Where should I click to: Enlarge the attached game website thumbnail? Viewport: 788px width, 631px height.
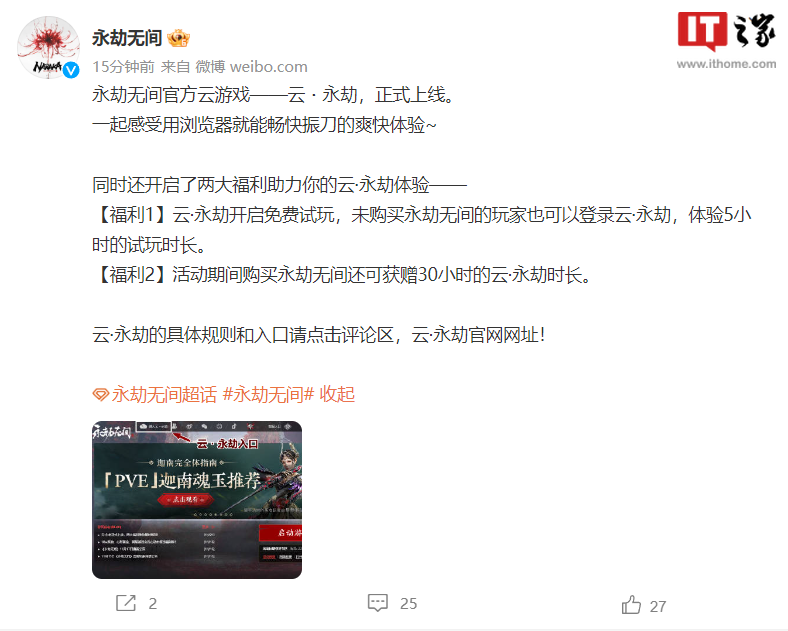point(197,500)
